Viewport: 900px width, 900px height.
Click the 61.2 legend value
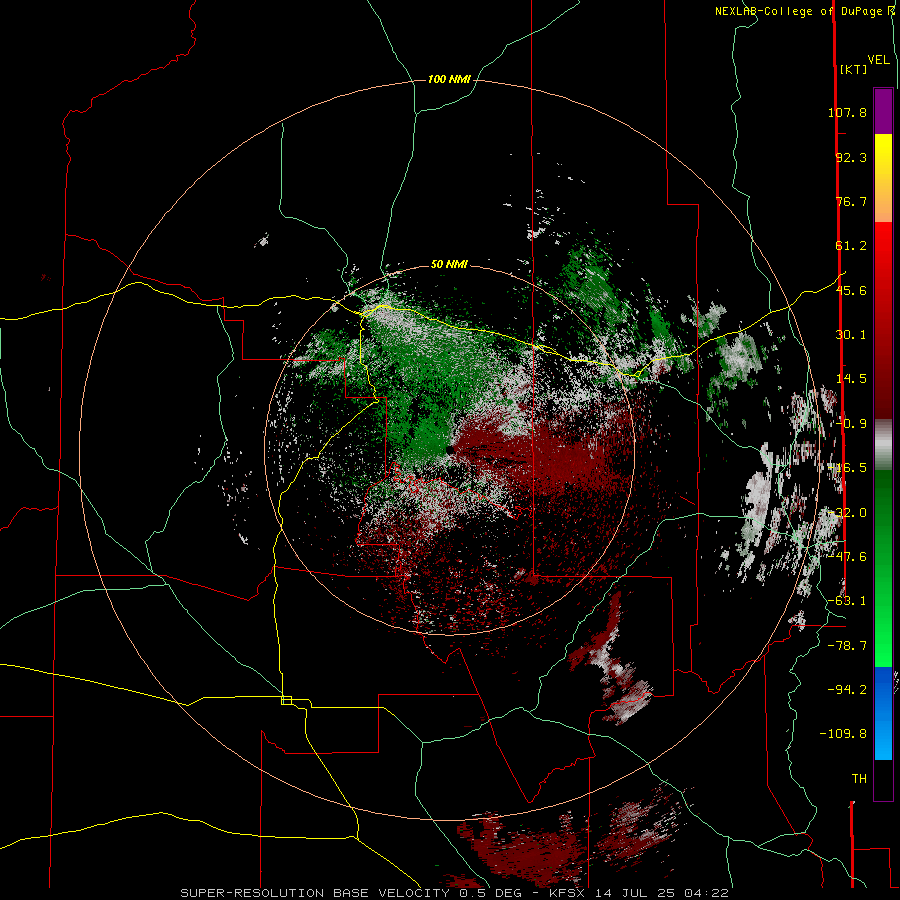coord(851,246)
